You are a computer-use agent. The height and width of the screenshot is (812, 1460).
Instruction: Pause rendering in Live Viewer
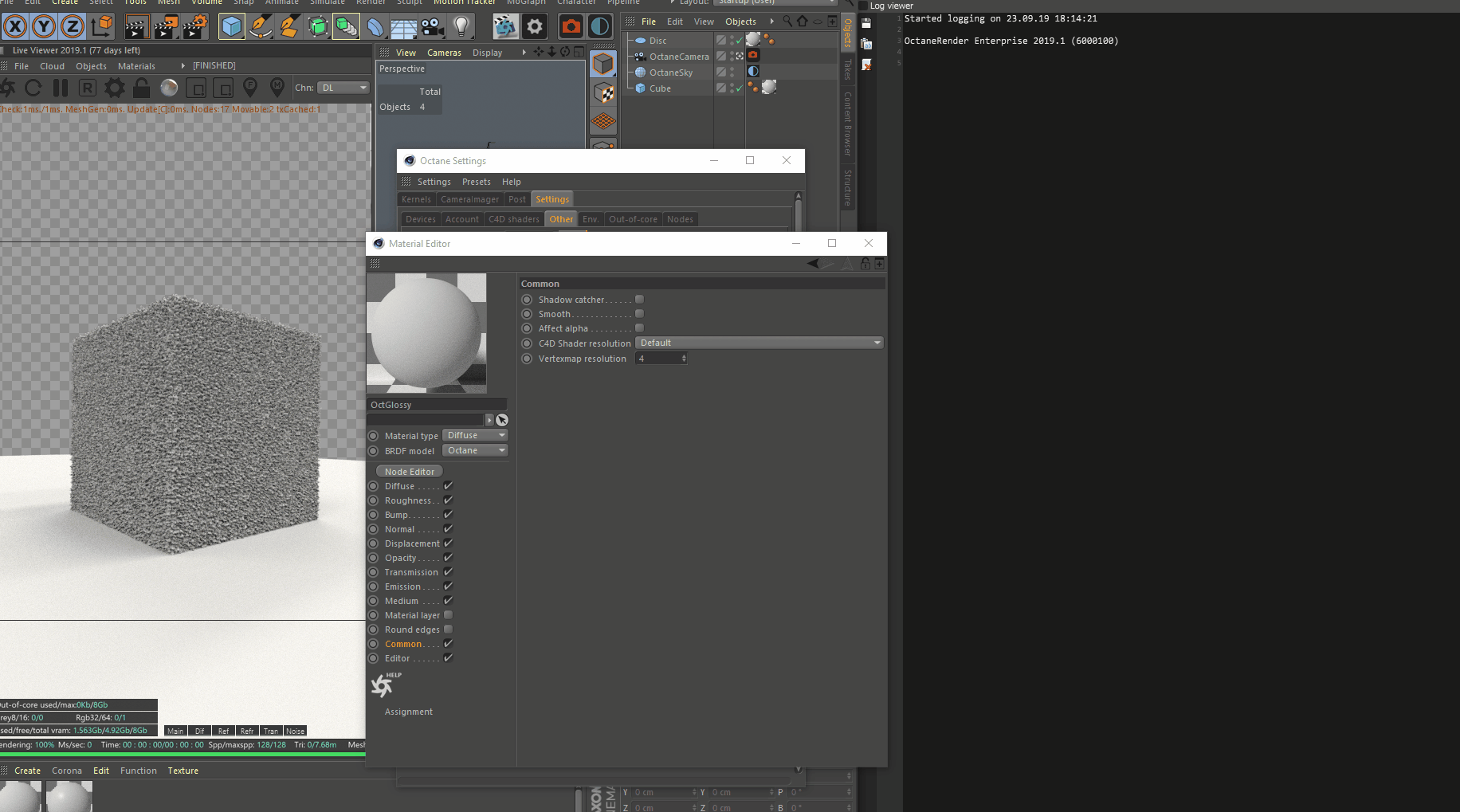pos(61,88)
